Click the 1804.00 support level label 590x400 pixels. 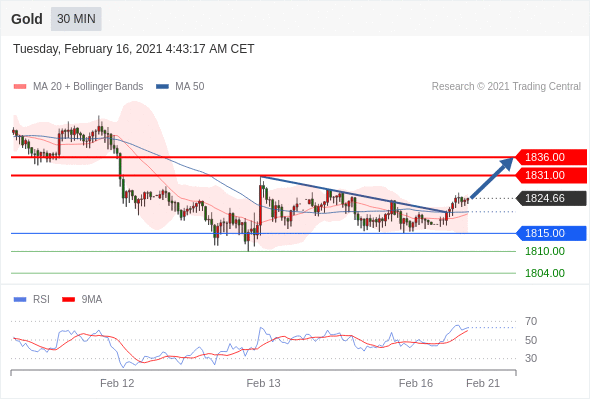(545, 273)
